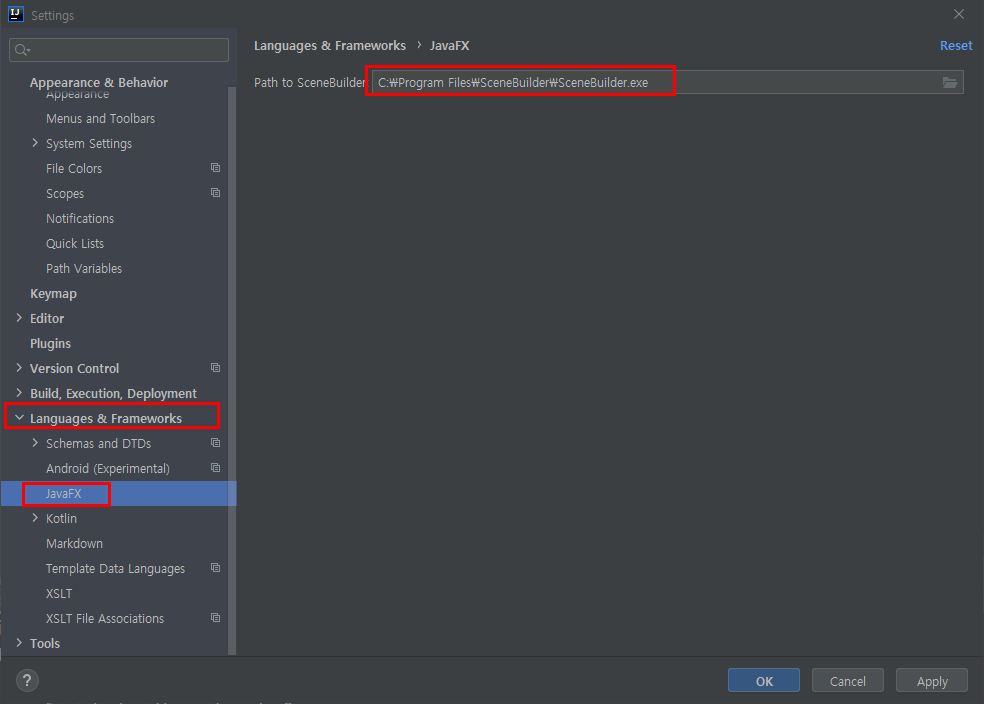Open Template Data Languages settings
984x704 pixels.
[115, 568]
